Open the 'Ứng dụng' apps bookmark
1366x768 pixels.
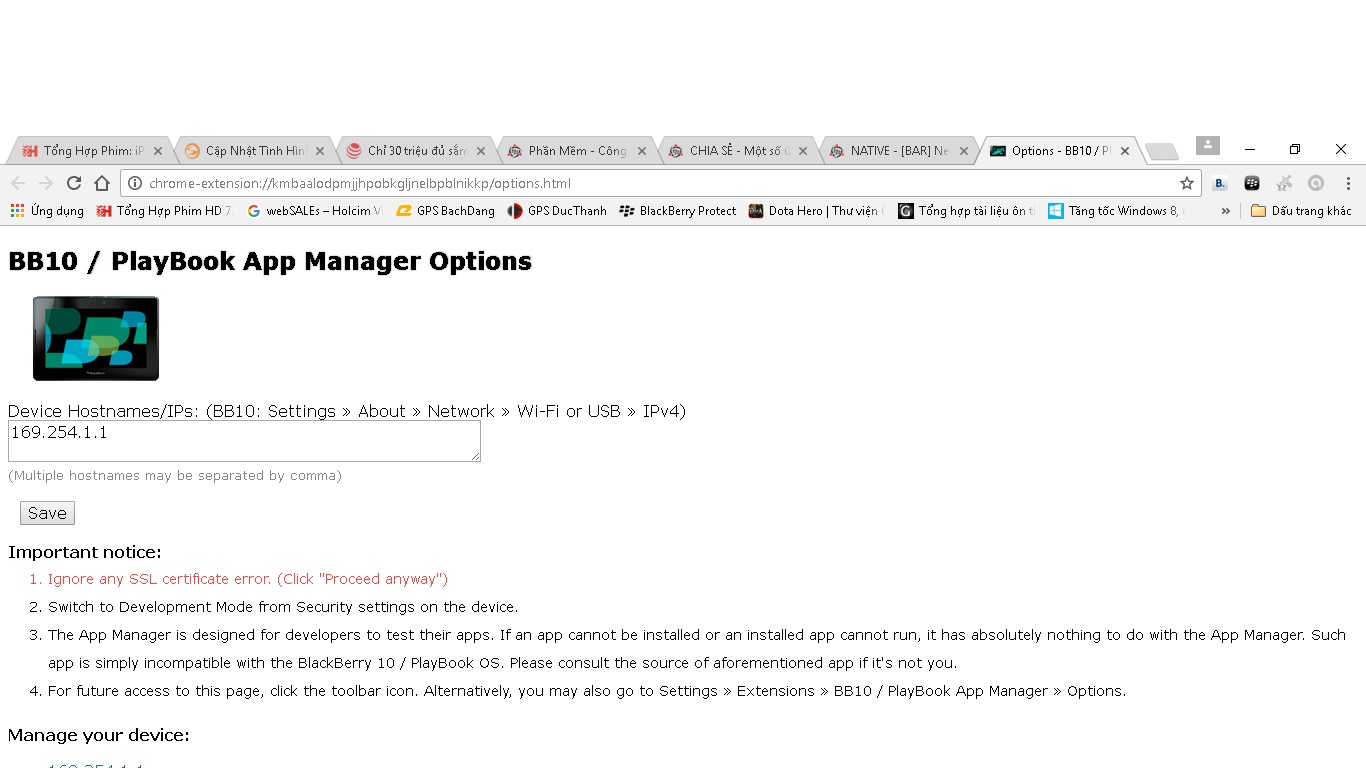pos(47,211)
